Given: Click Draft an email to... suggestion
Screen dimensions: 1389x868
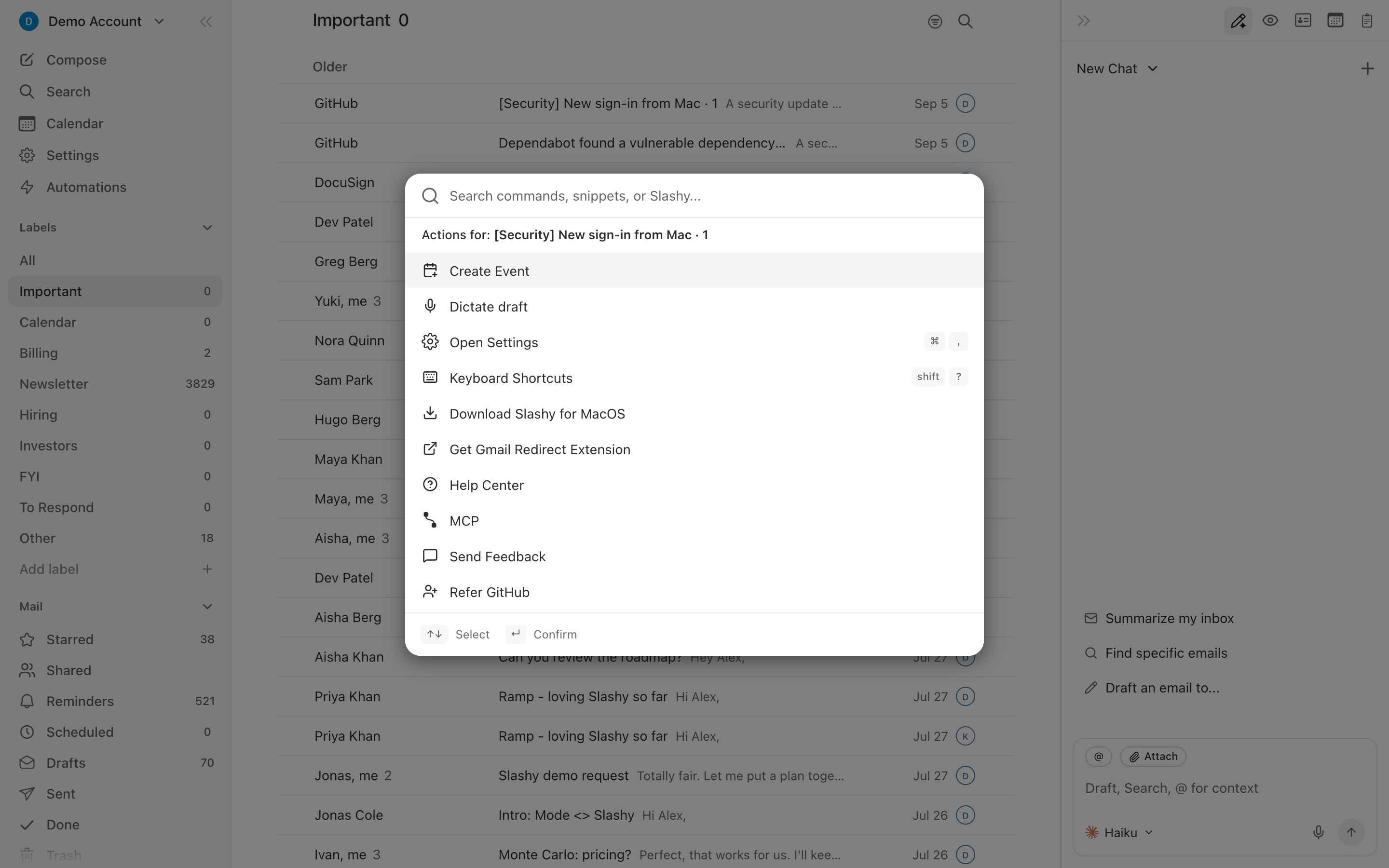Looking at the screenshot, I should (1151, 688).
